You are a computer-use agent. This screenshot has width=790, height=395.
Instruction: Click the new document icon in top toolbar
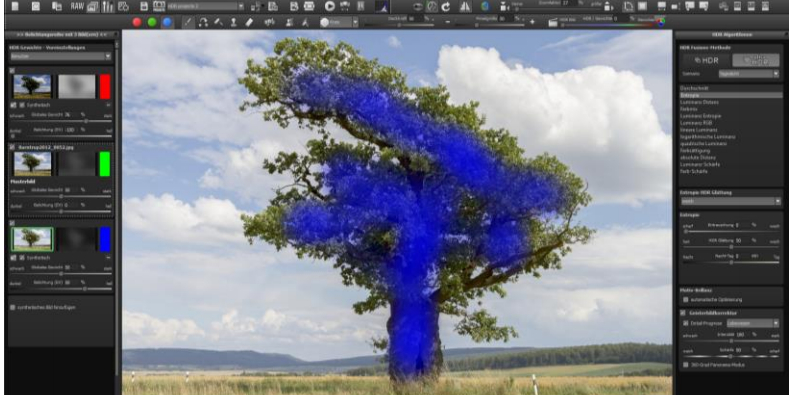15,7
